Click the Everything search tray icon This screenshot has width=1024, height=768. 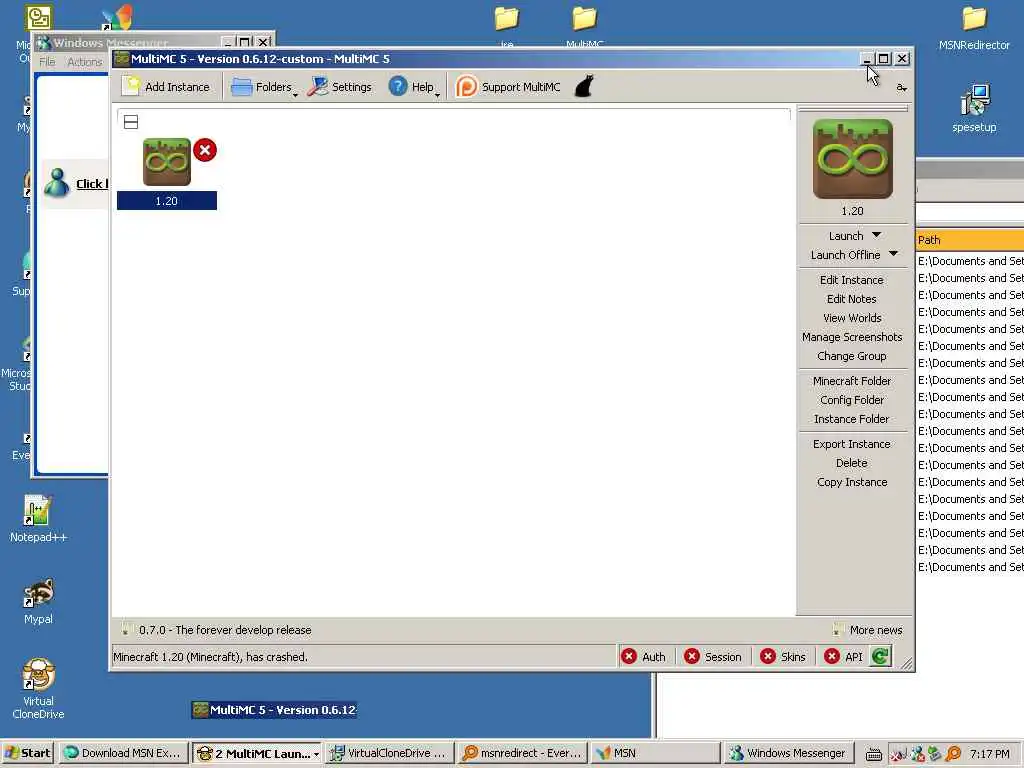[x=953, y=754]
